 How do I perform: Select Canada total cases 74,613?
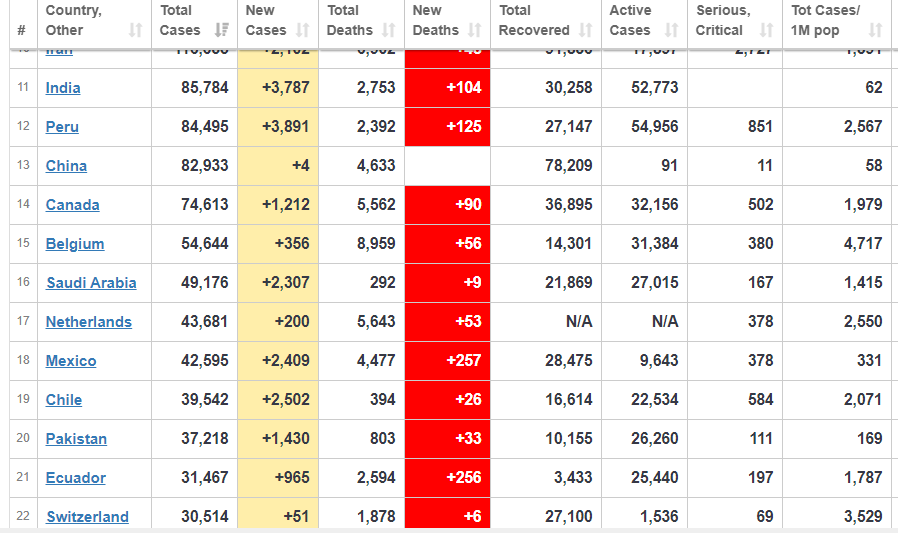tap(204, 204)
